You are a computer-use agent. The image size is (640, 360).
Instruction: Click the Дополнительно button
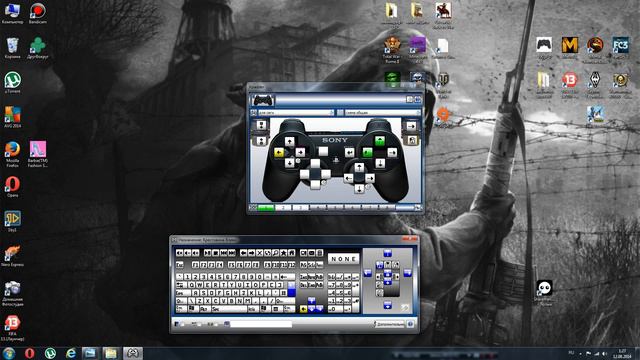(390, 324)
